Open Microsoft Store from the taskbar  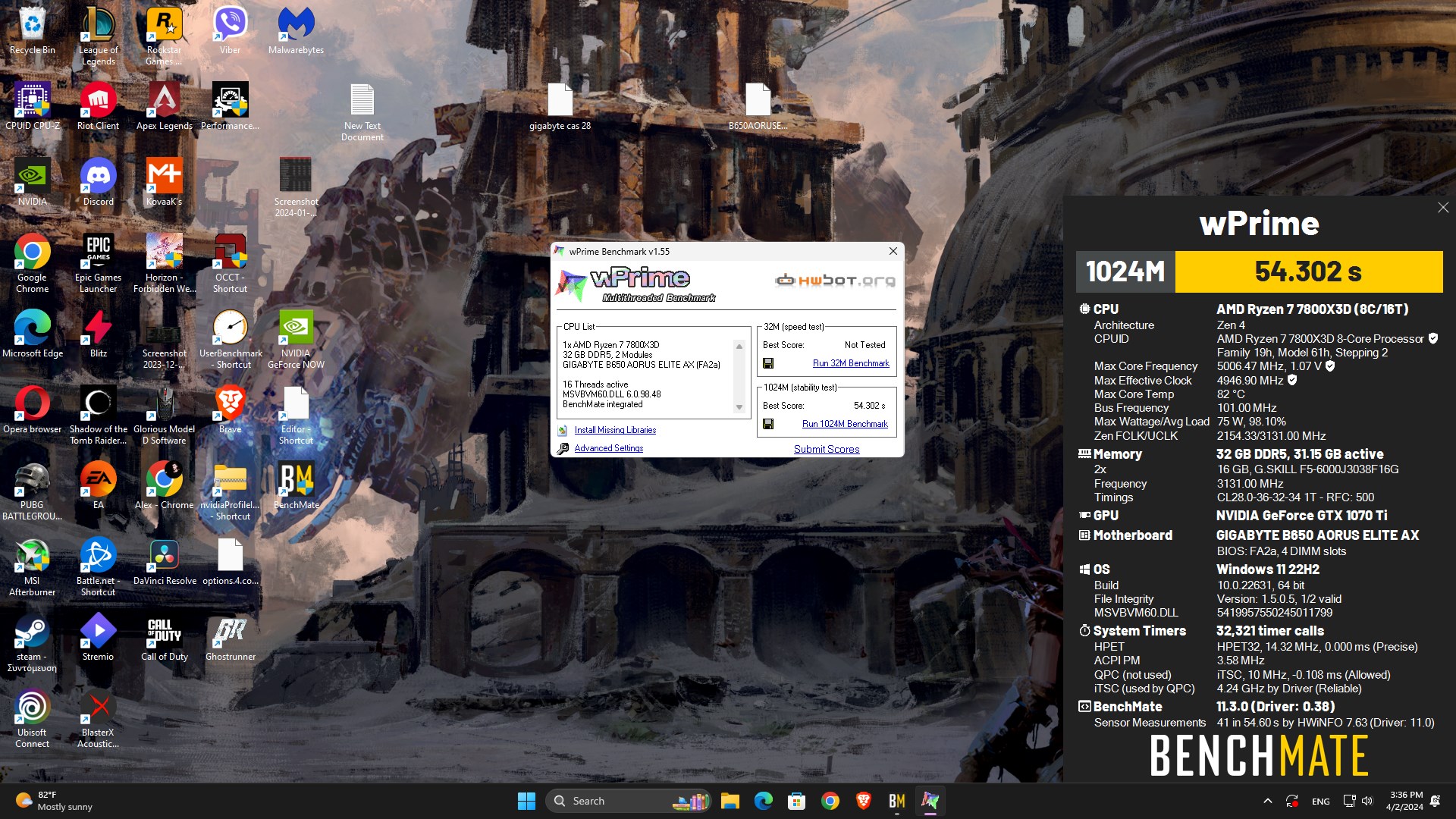coord(796,801)
